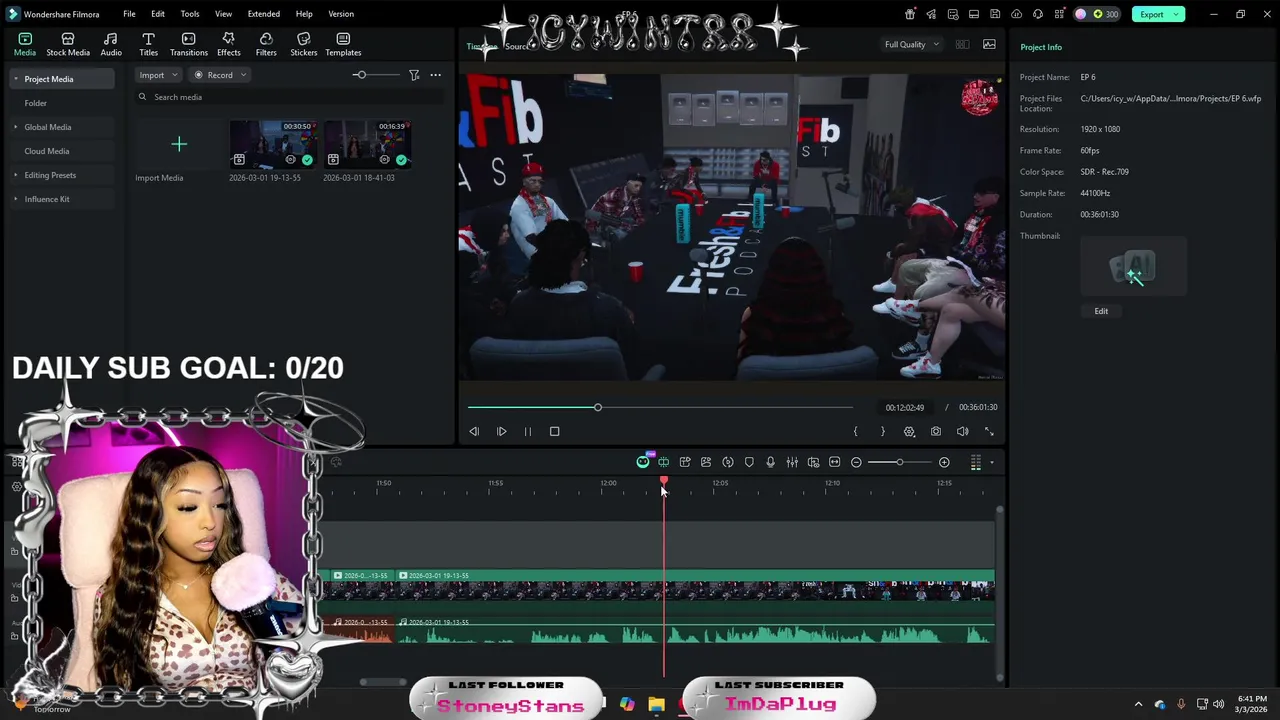Expand the Editing Presets section
This screenshot has height=720, width=1280.
[x=15, y=175]
